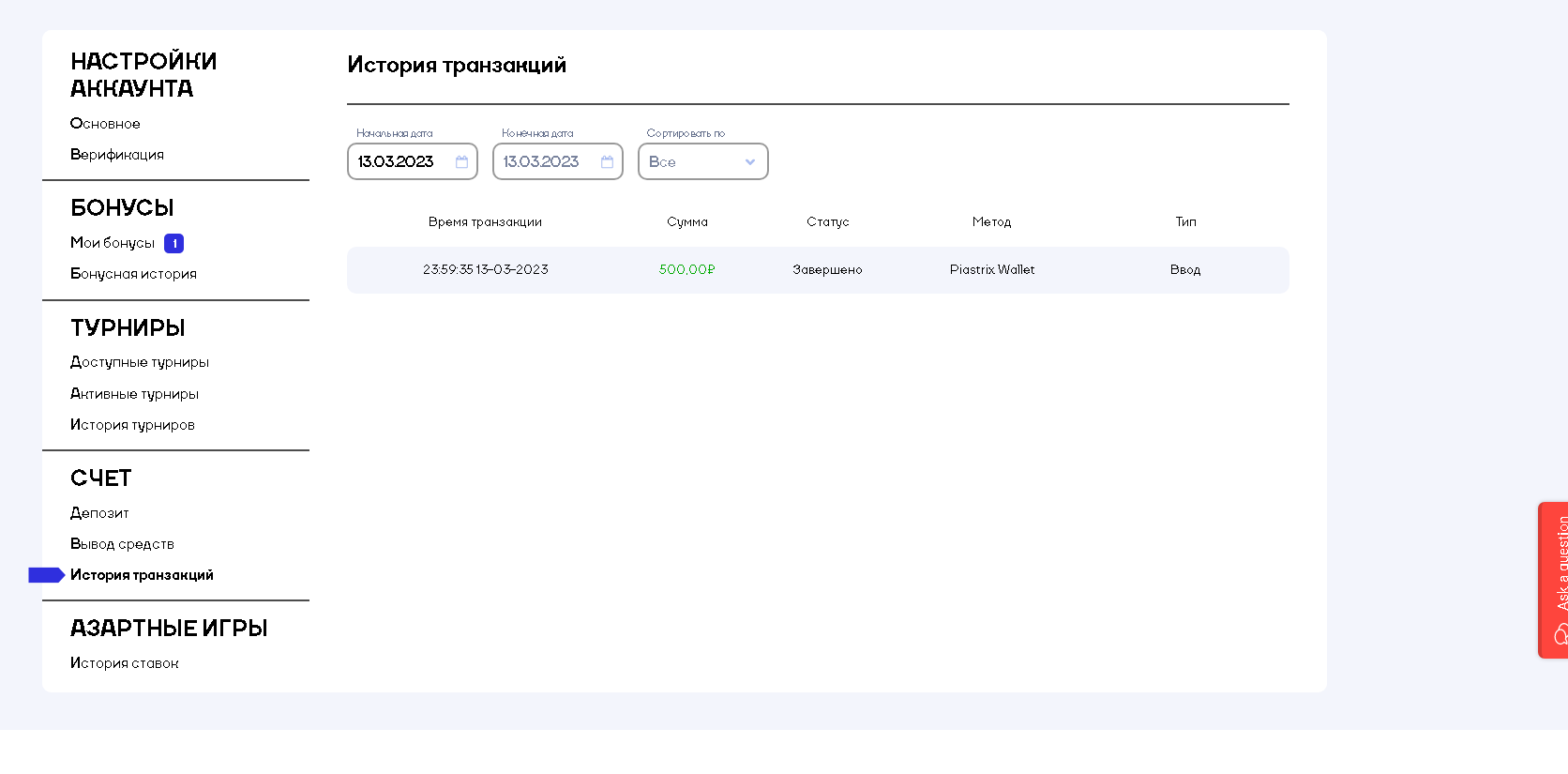Image resolution: width=1568 pixels, height=774 pixels.
Task: Click the bonus count badge
Action: tap(173, 244)
